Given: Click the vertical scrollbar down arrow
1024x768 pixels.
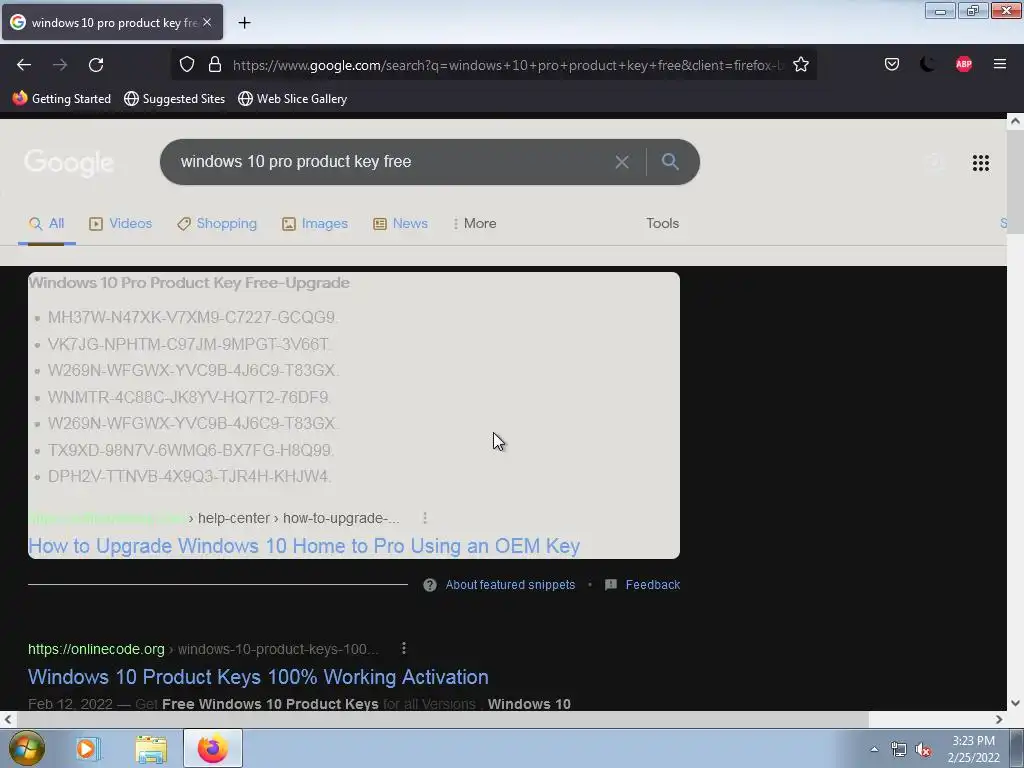Looking at the screenshot, I should click(1015, 703).
